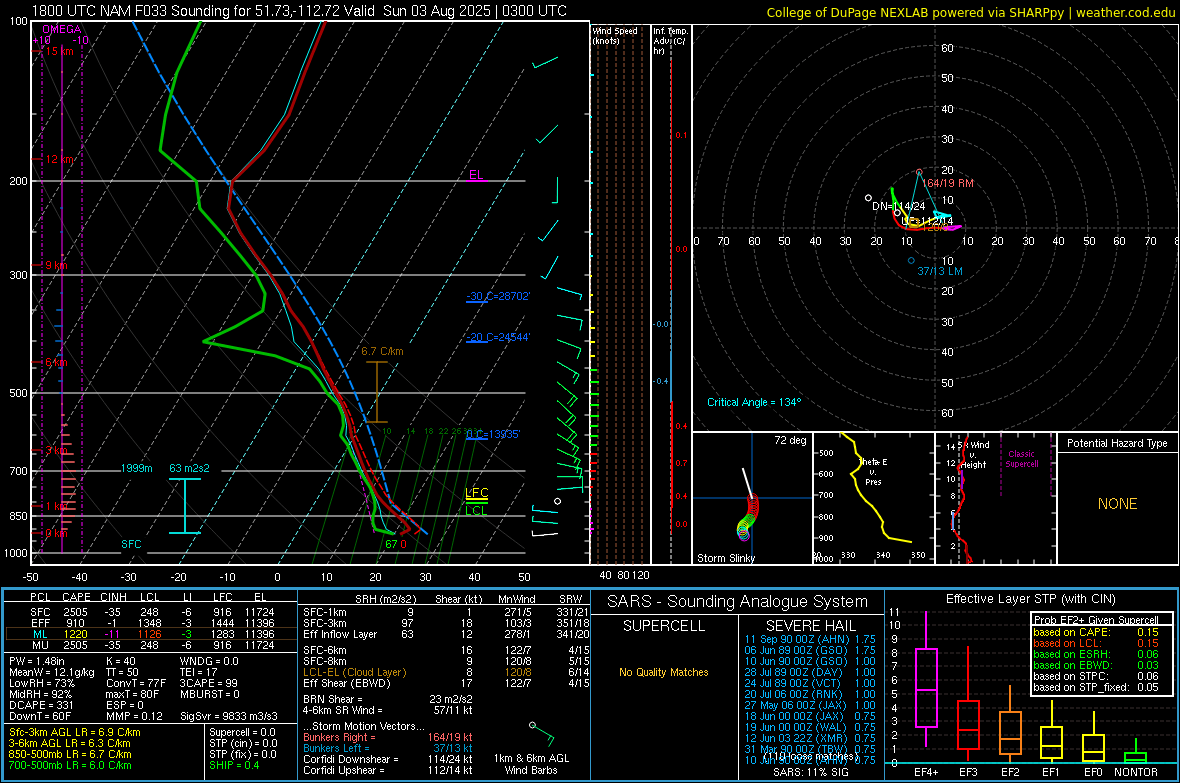Click the '12 km' height marker
The width and height of the screenshot is (1180, 783).
[59, 160]
